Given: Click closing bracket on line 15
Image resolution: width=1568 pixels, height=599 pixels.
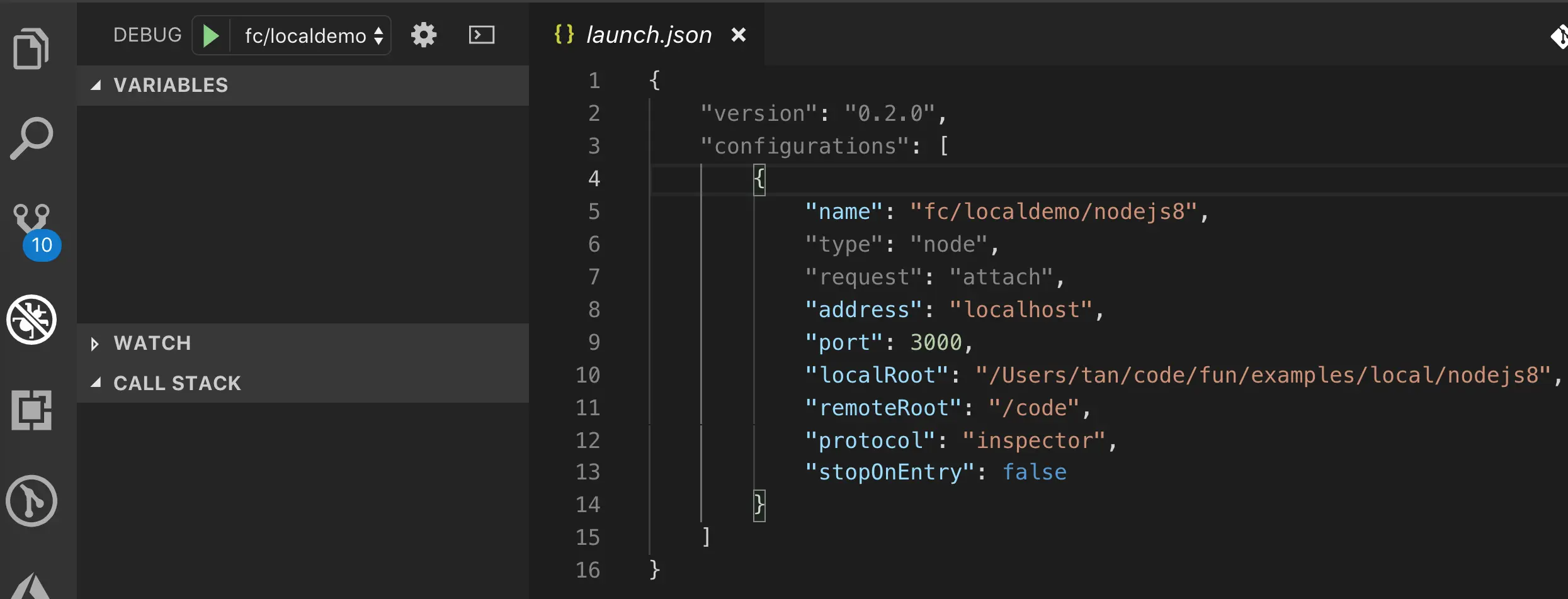Looking at the screenshot, I should [x=707, y=537].
